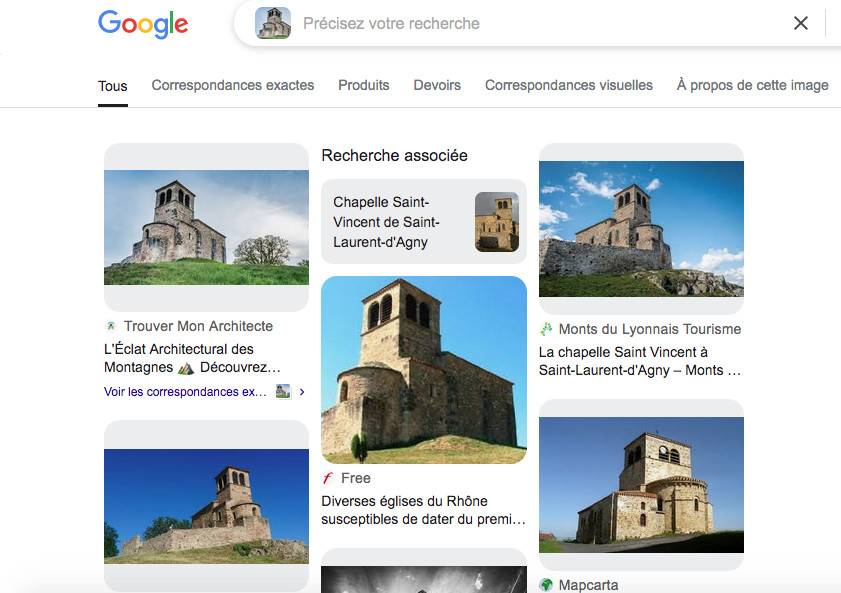Open the Diverses églises du Rhône result
This screenshot has width=841, height=593.
pyautogui.click(x=423, y=510)
